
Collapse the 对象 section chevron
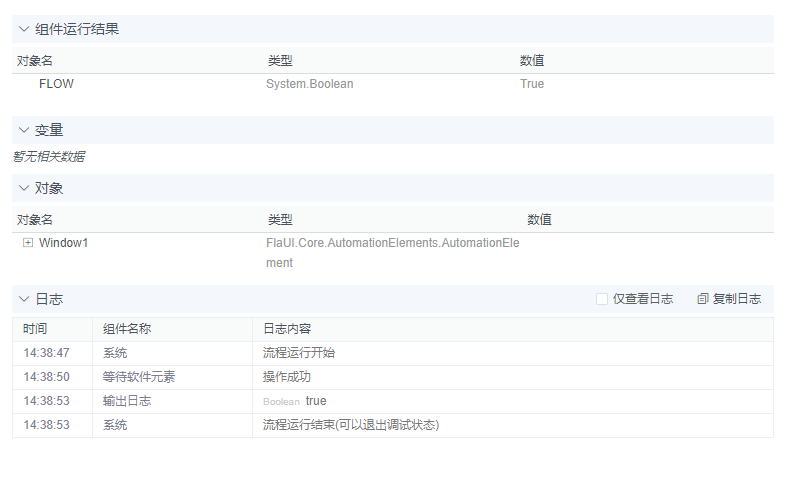(24, 188)
